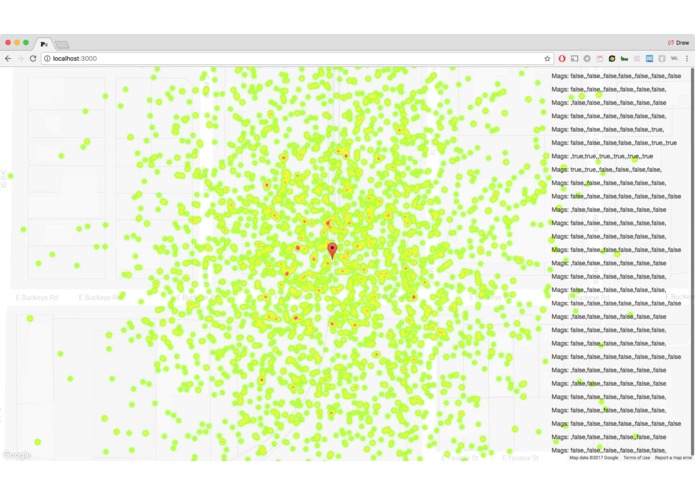Click the Wi. extension icon

click(674, 58)
